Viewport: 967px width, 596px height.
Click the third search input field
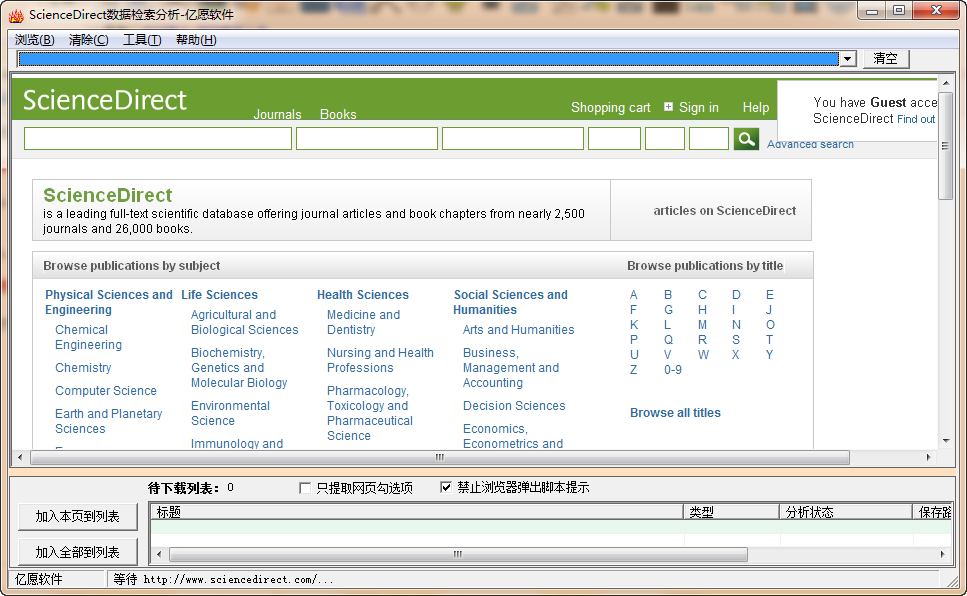pos(513,139)
